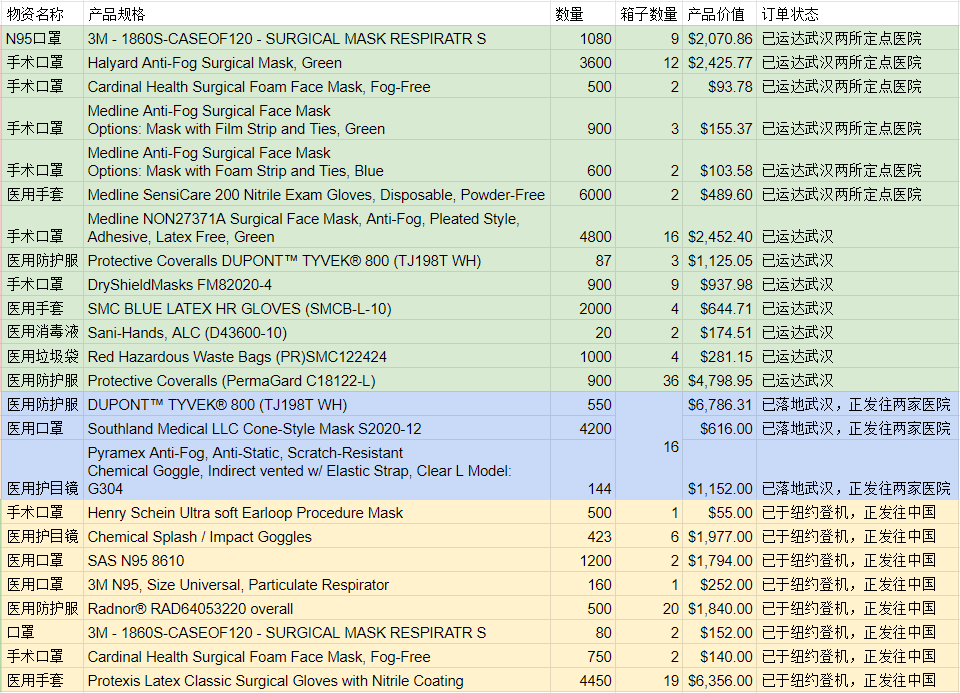This screenshot has height=693, width=960.
Task: Click the 医用垃圾袋 cell
Action: coord(42,356)
